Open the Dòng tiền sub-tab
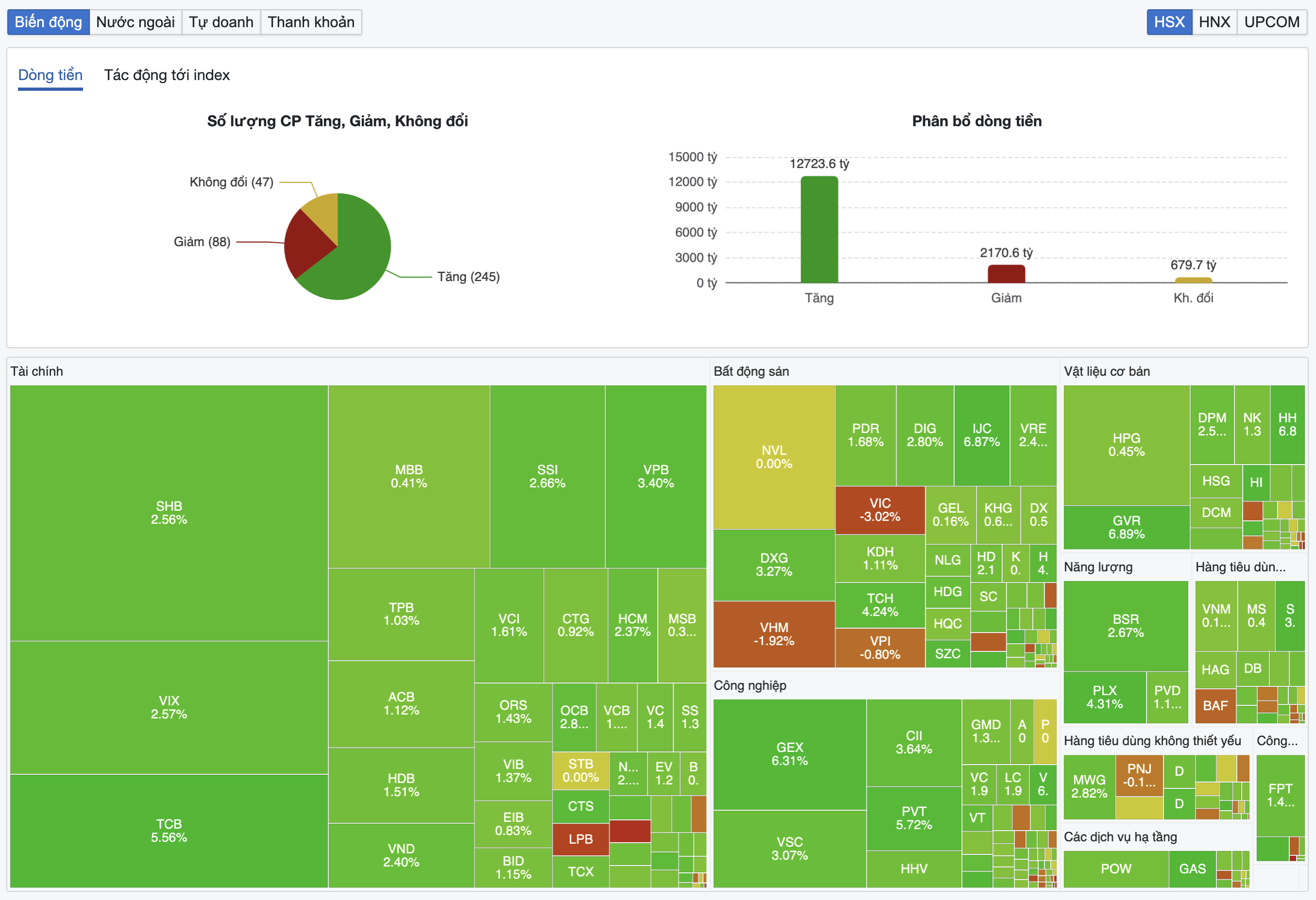Image resolution: width=1316 pixels, height=900 pixels. pyautogui.click(x=51, y=75)
